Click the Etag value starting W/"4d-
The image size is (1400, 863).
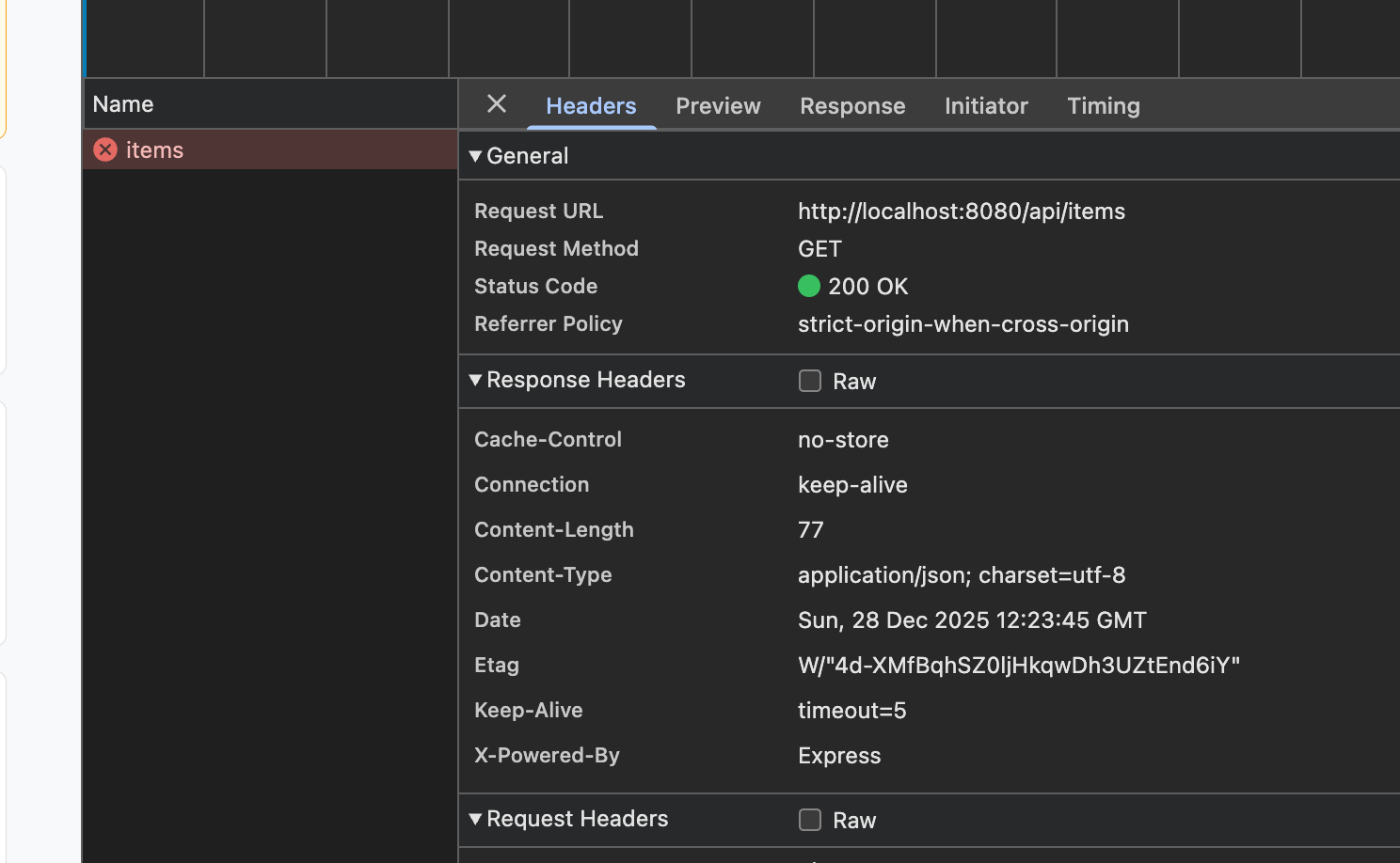point(1019,665)
